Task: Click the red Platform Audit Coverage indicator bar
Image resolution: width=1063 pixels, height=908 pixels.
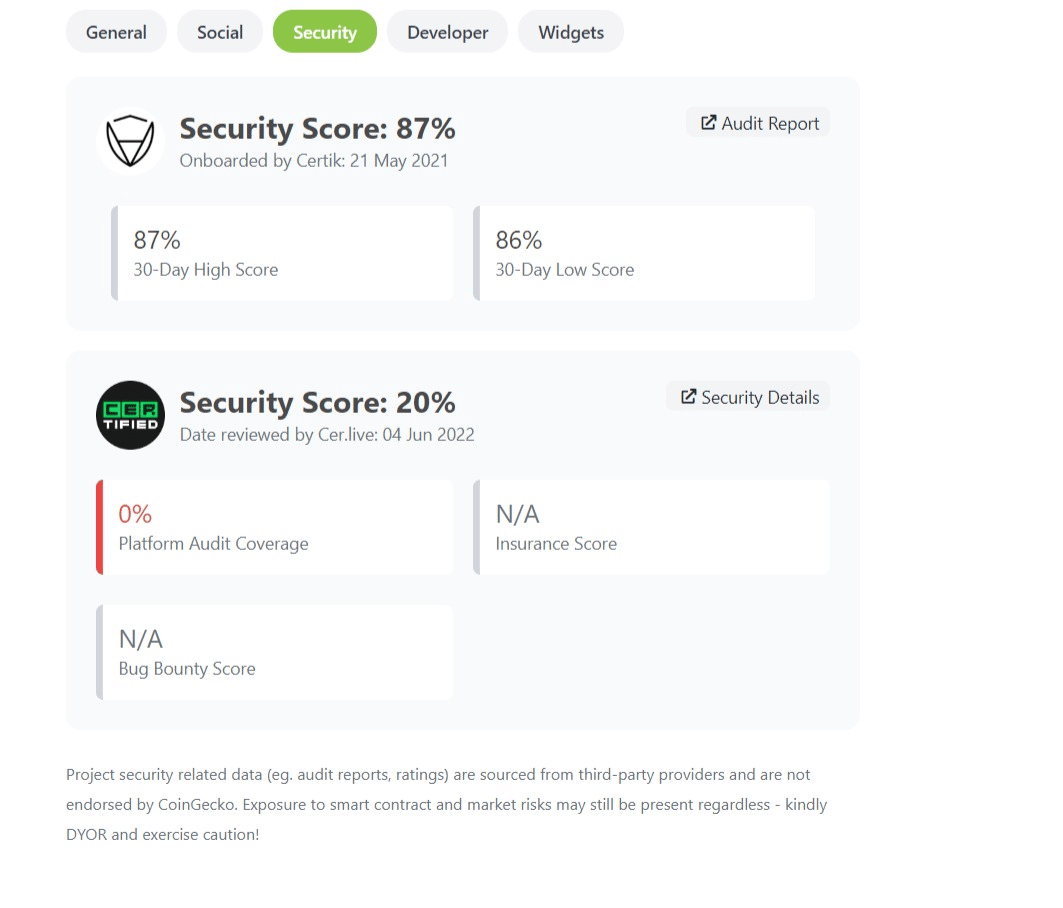Action: click(99, 528)
